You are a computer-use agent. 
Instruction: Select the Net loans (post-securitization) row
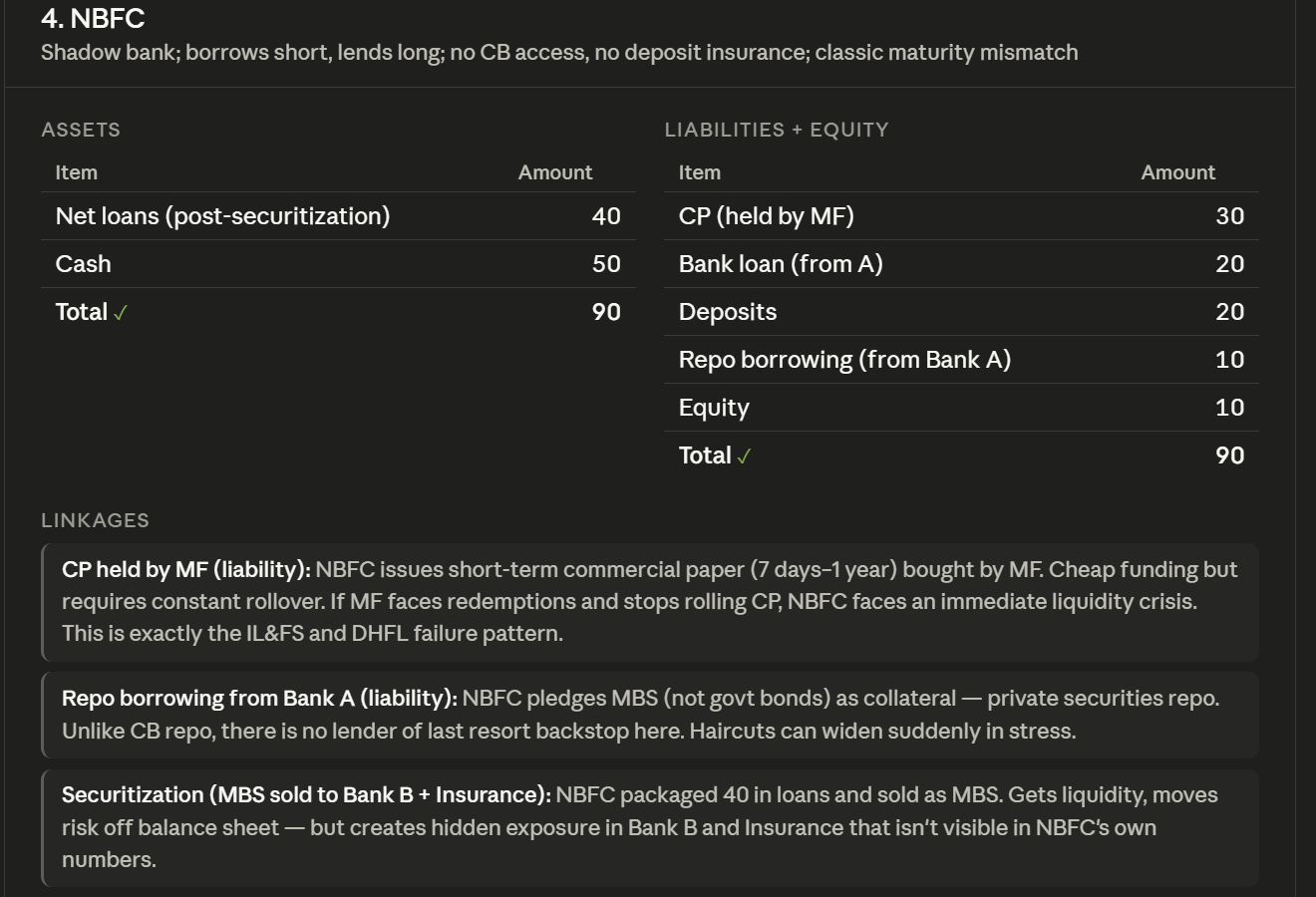(x=338, y=216)
